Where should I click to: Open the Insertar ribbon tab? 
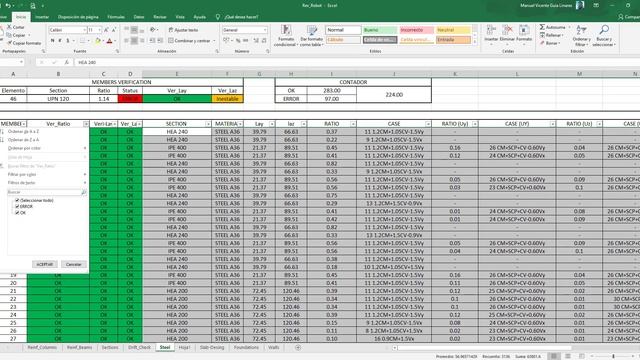(x=42, y=17)
